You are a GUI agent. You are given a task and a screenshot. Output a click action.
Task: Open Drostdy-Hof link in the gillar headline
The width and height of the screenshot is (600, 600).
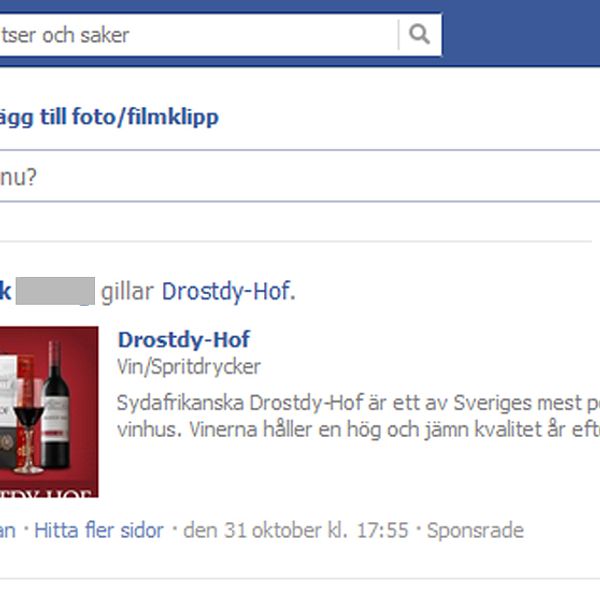pos(228,292)
